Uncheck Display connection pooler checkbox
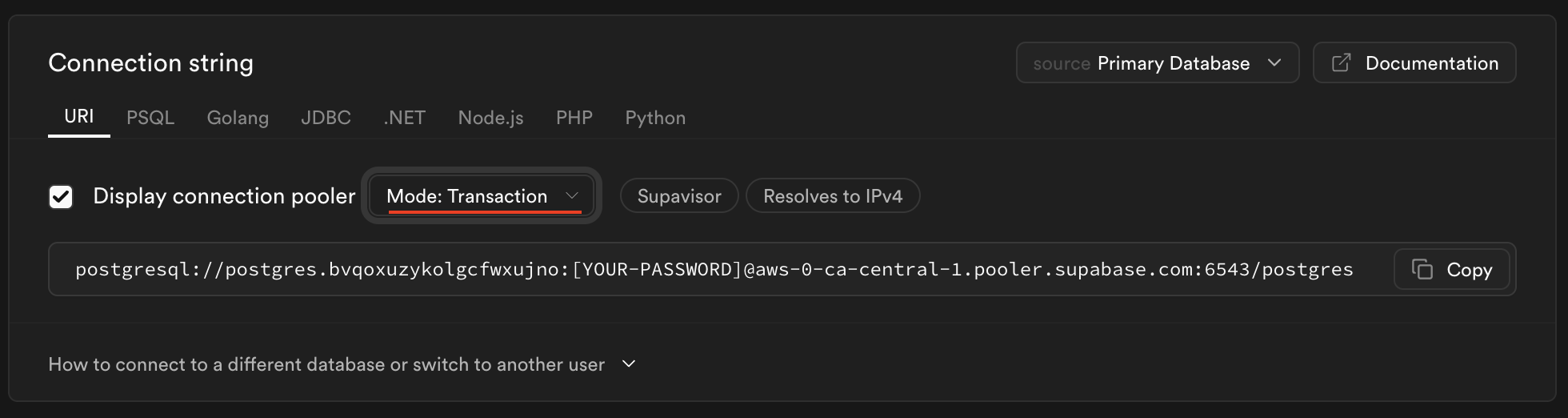Image resolution: width=1568 pixels, height=418 pixels. [x=61, y=196]
